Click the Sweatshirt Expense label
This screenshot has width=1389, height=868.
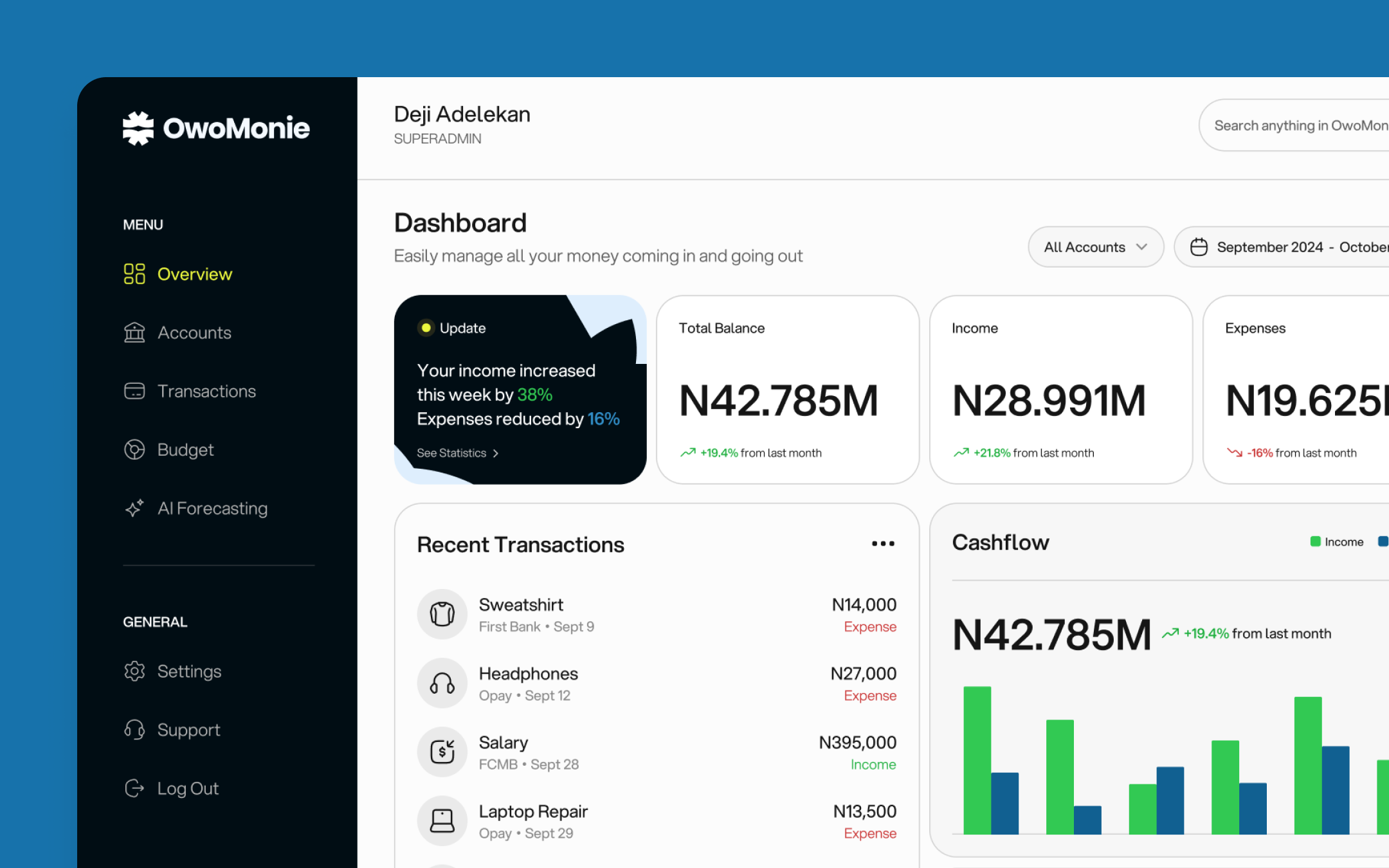tap(870, 627)
